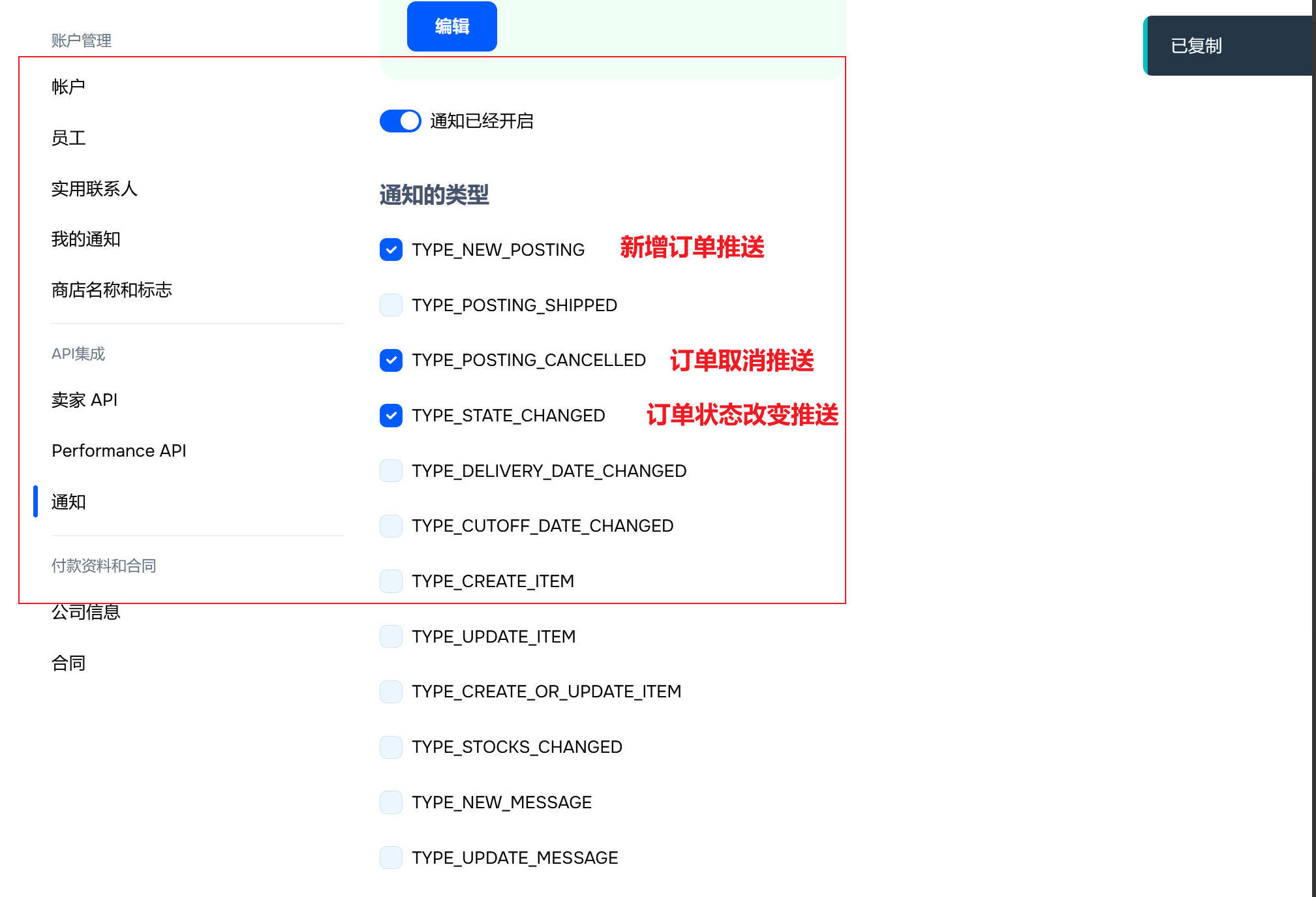The image size is (1316, 897).
Task: Go to 卖家 API settings
Action: point(84,399)
